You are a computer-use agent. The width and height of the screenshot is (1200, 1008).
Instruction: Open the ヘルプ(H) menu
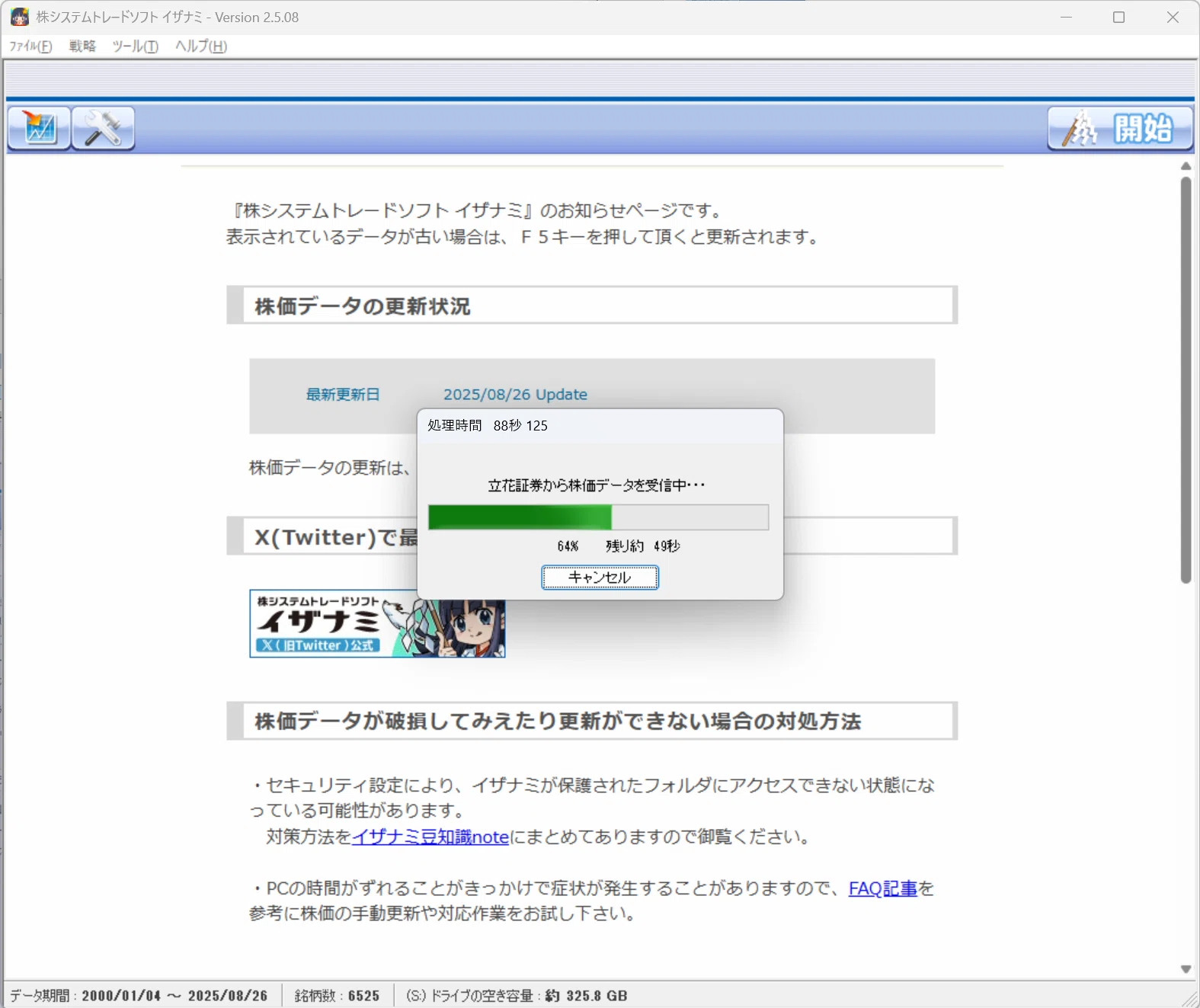coord(201,46)
